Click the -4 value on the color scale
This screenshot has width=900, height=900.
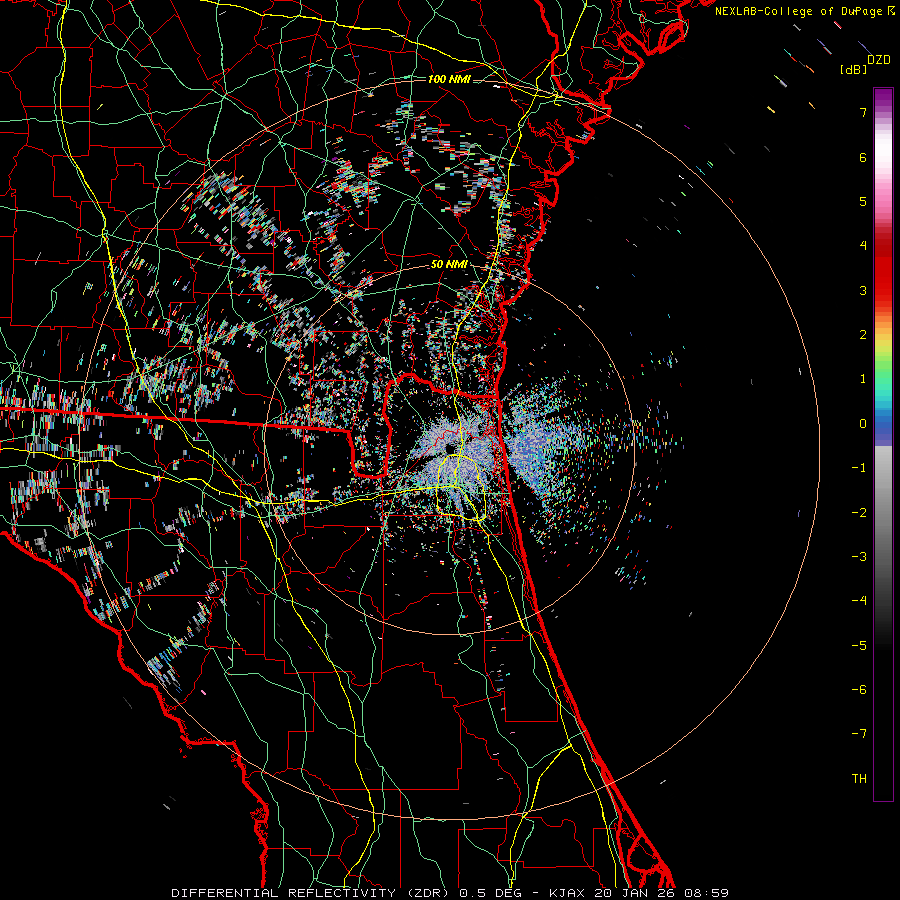[859, 601]
